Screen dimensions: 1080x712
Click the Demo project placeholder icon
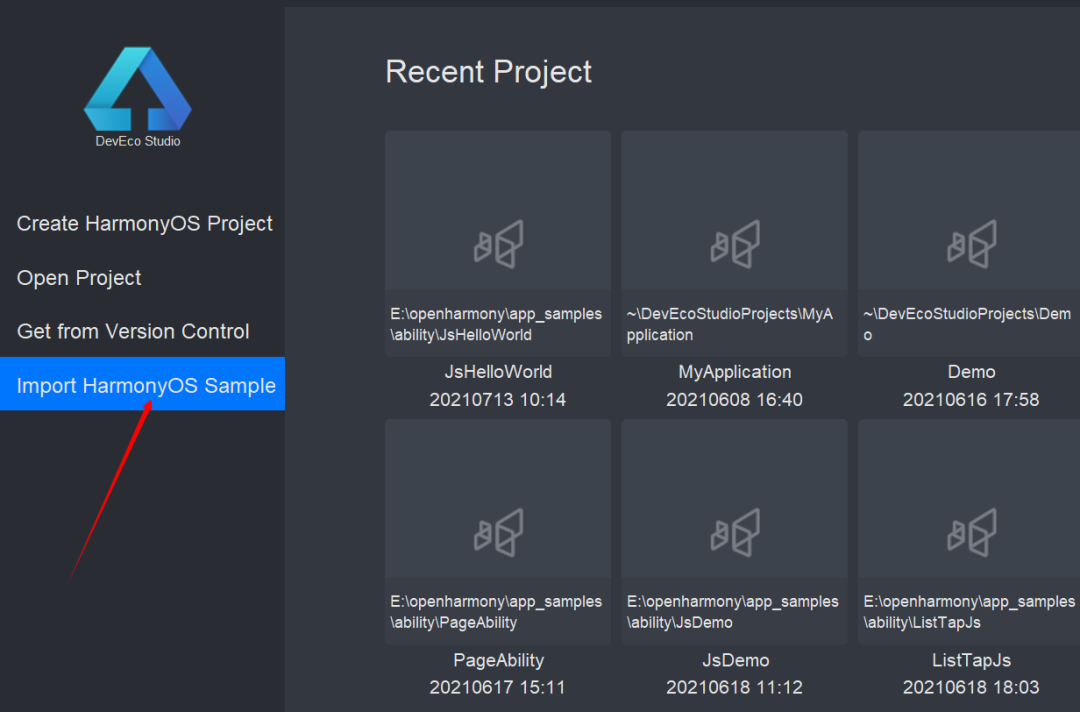[971, 245]
